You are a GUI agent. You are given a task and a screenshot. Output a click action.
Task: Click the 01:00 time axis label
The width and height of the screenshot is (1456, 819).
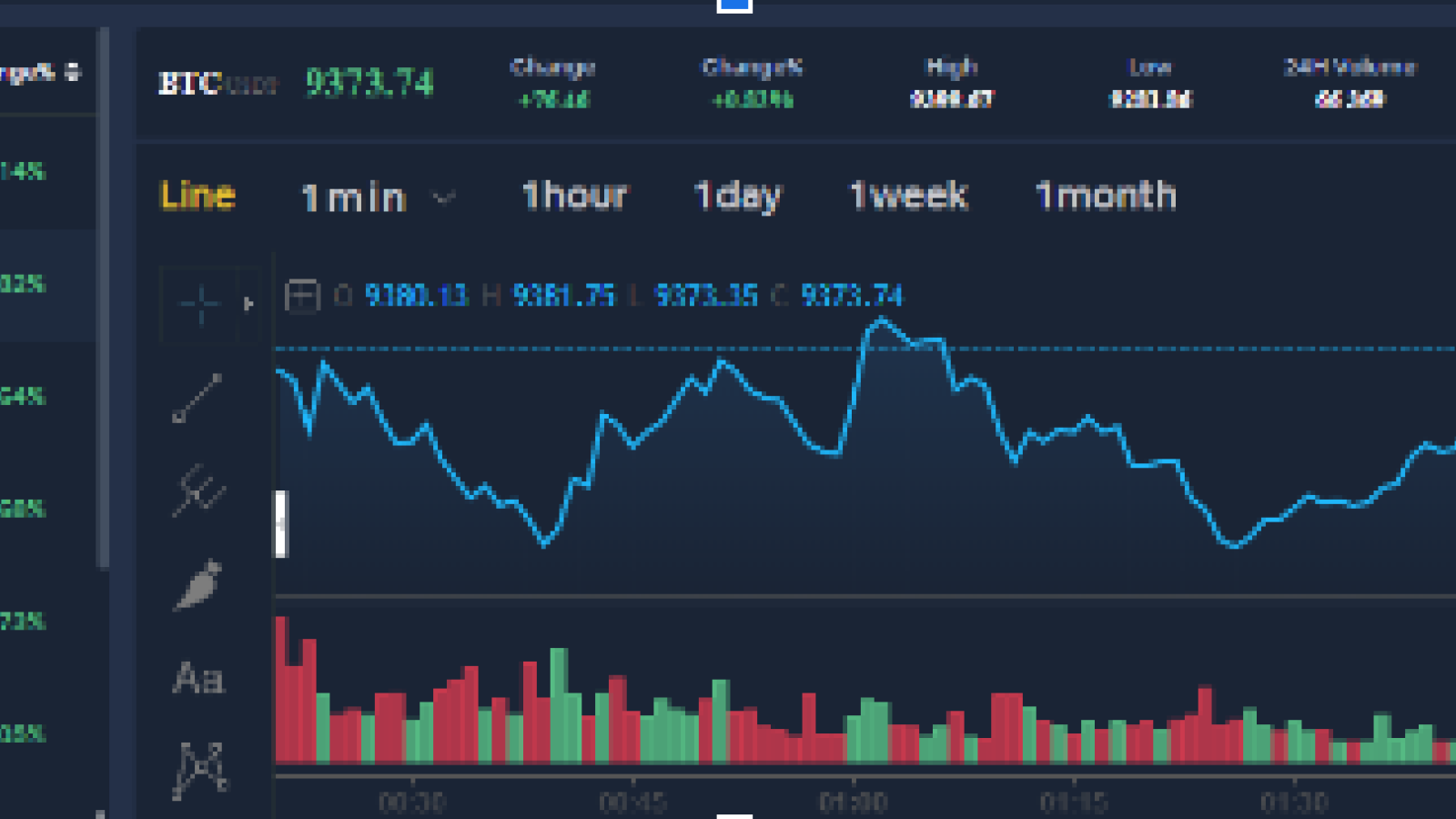pos(854,802)
